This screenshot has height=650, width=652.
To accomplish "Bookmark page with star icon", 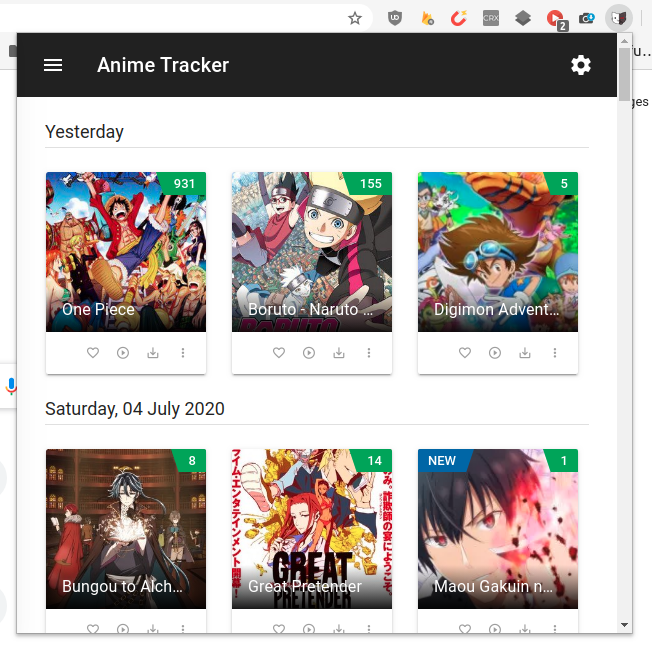I will click(x=355, y=18).
